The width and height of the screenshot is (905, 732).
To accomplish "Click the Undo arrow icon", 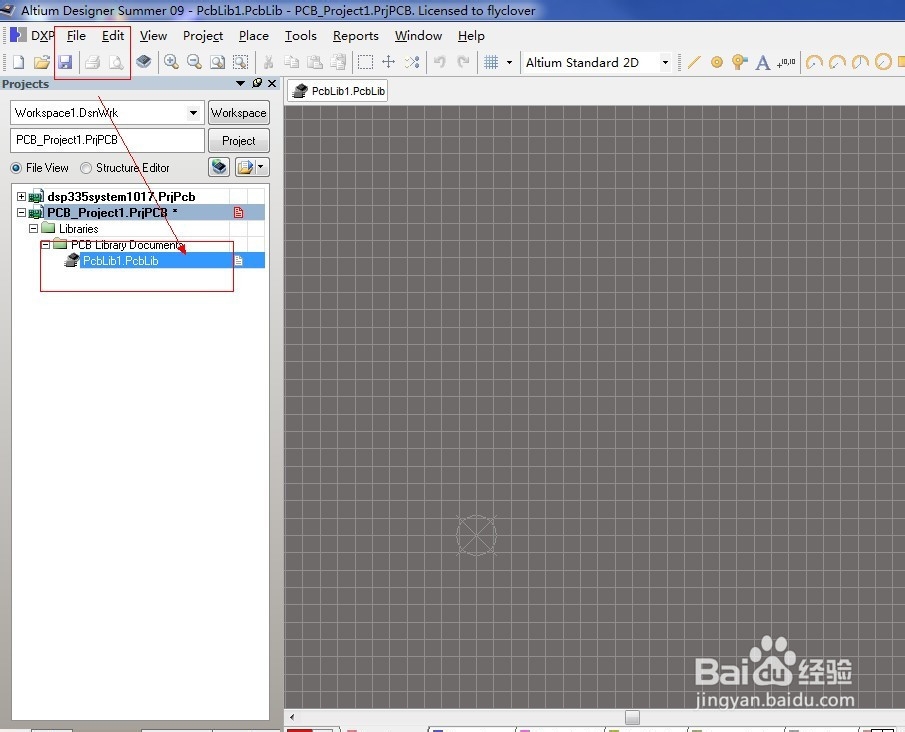I will point(440,62).
